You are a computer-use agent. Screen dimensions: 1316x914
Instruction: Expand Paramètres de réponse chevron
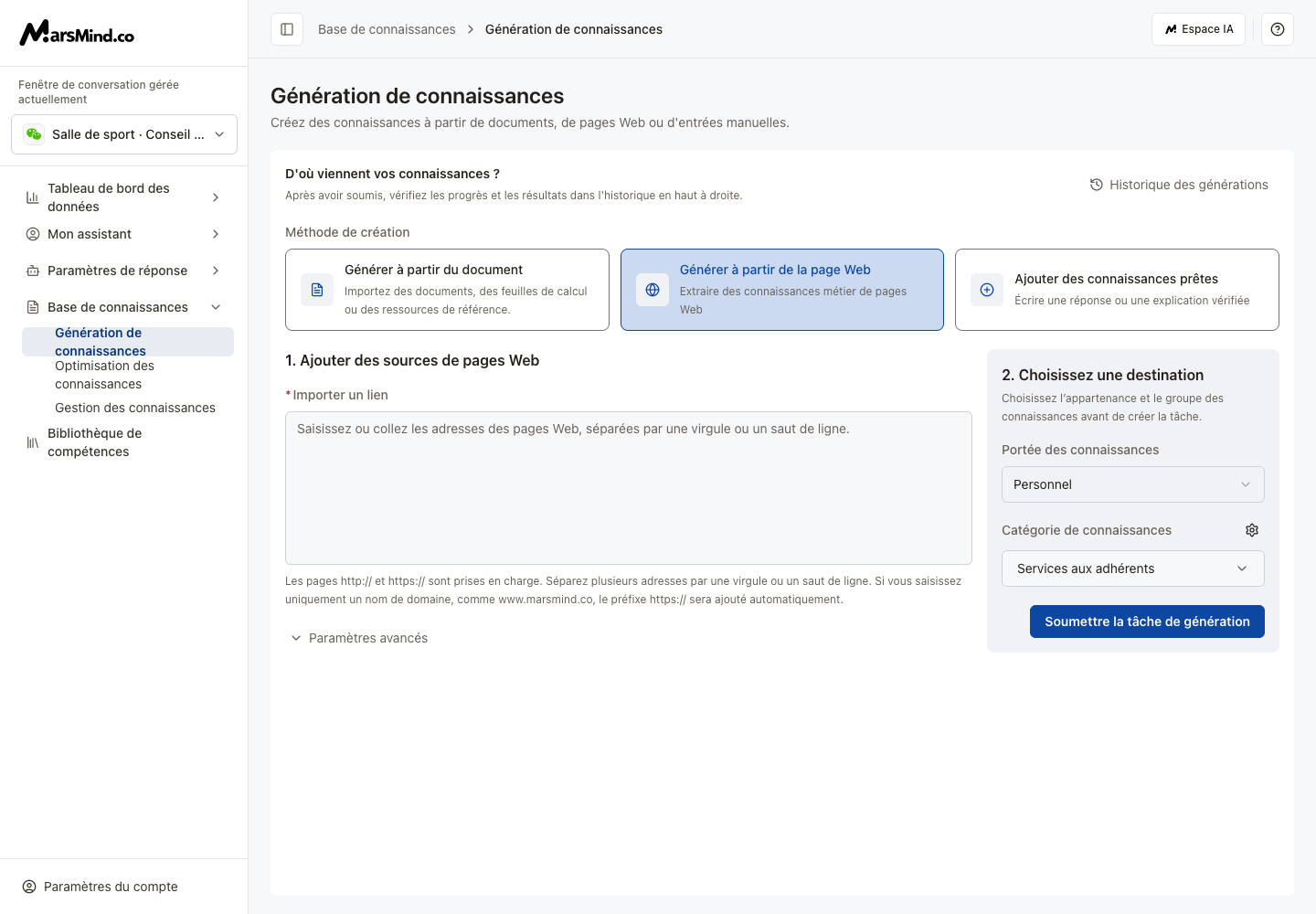[216, 271]
